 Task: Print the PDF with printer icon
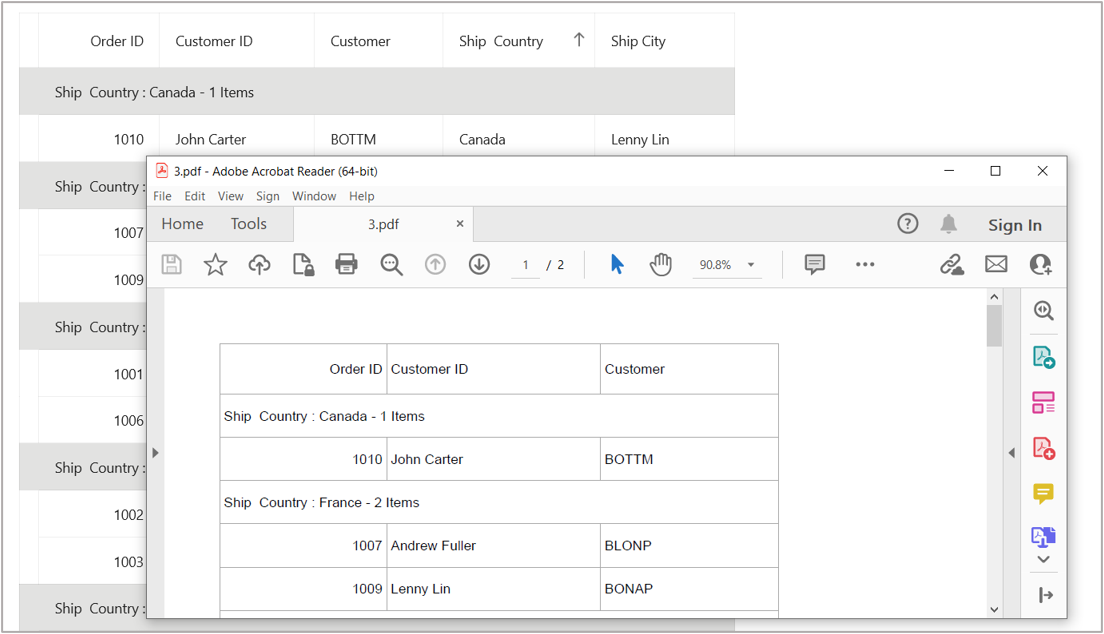tap(346, 265)
